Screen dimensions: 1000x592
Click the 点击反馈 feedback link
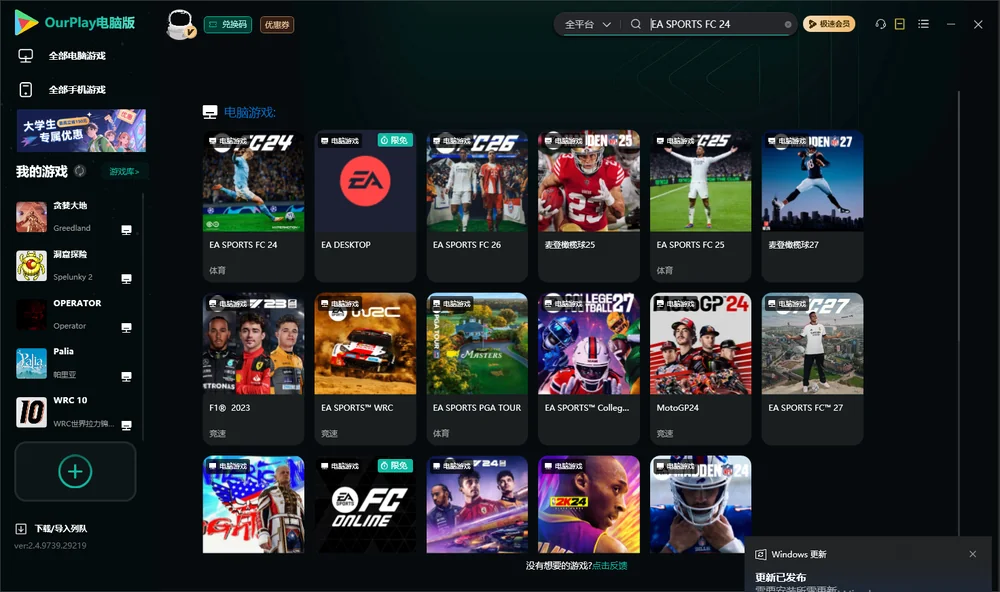610,565
